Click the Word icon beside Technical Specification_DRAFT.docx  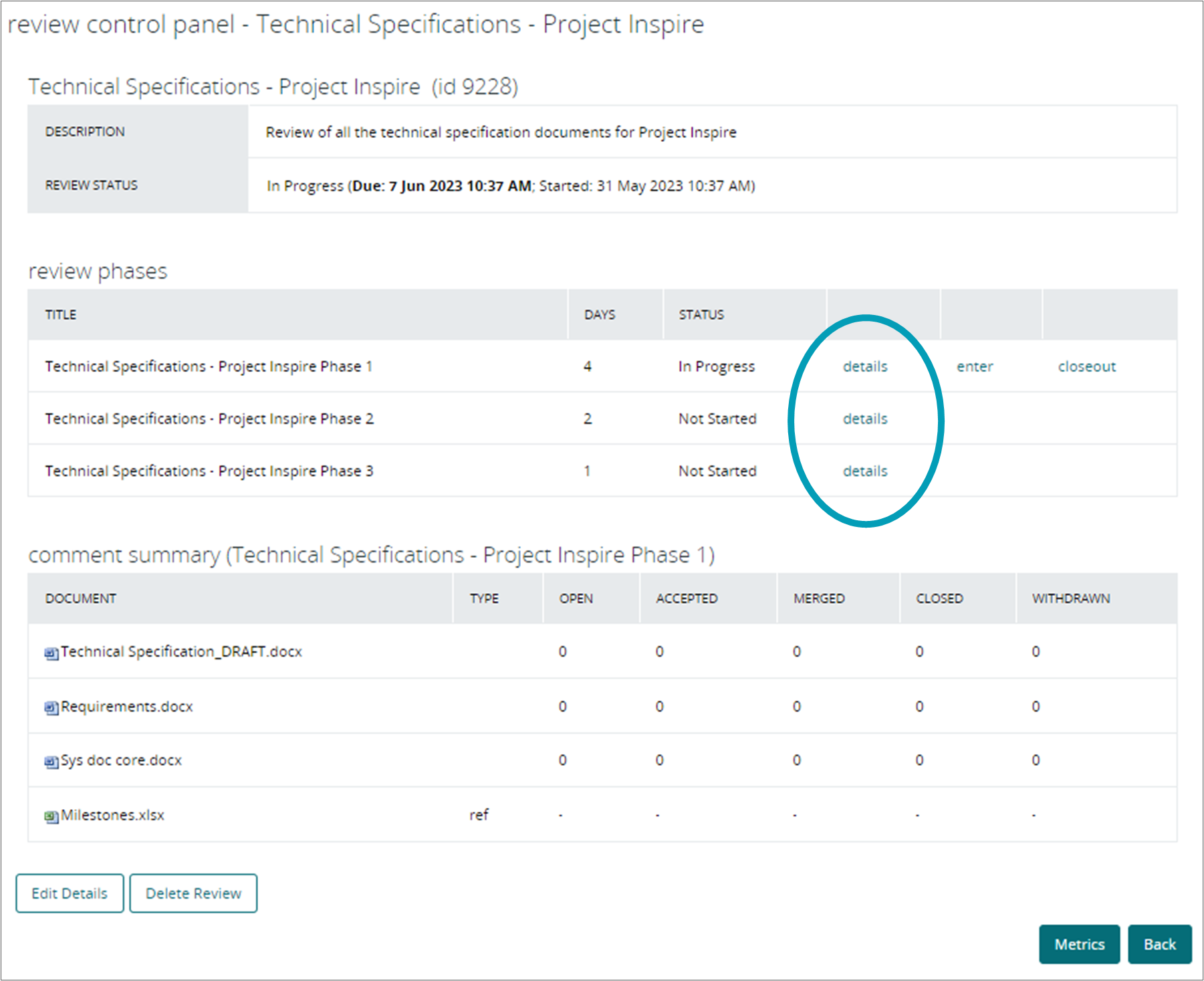coord(51,653)
